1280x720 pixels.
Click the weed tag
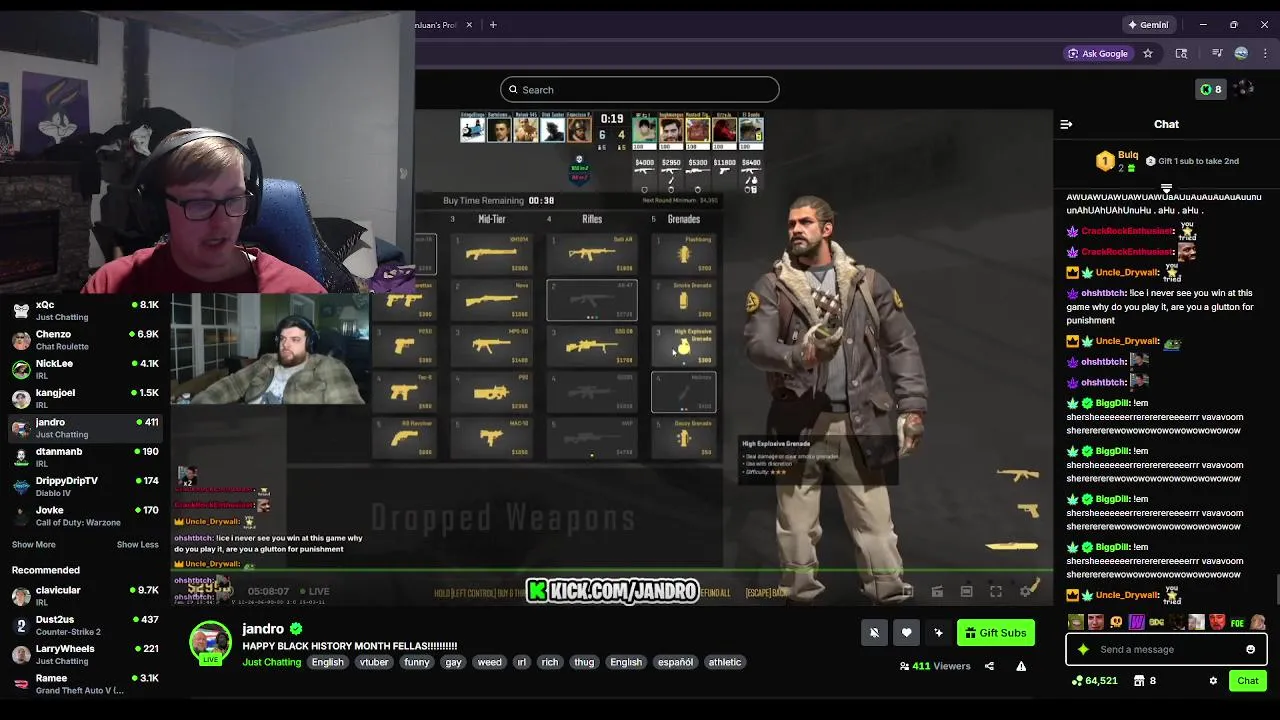pyautogui.click(x=489, y=662)
